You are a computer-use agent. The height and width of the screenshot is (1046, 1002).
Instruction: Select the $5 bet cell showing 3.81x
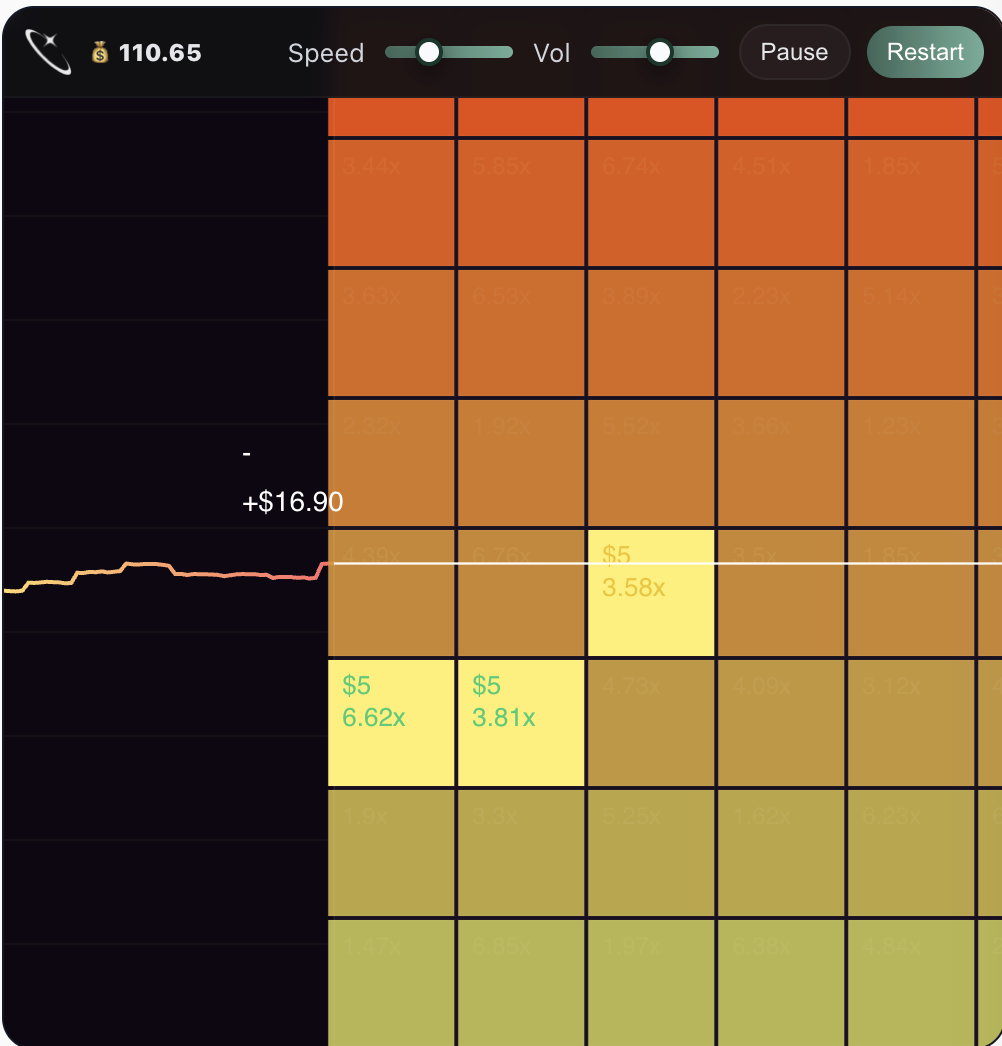click(x=521, y=720)
